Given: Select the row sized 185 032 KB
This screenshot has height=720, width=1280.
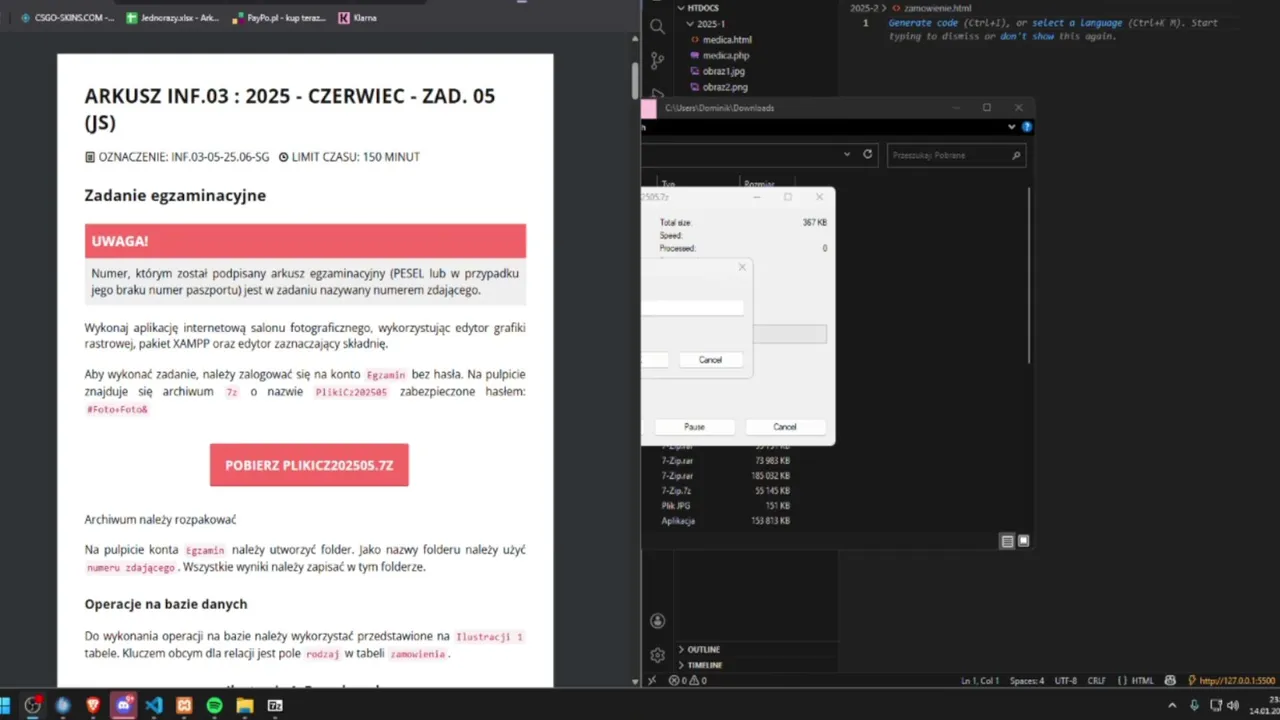Looking at the screenshot, I should (x=725, y=476).
